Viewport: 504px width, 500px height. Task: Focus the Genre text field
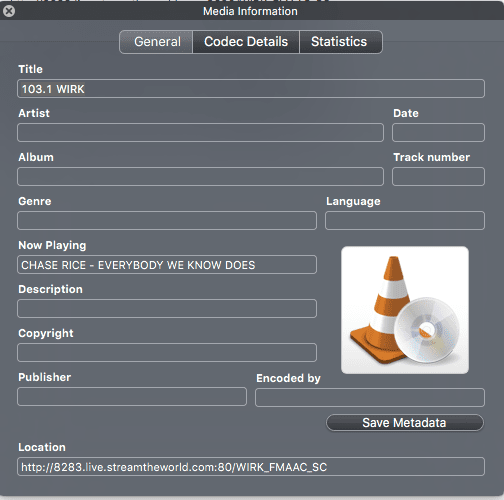[x=167, y=221]
